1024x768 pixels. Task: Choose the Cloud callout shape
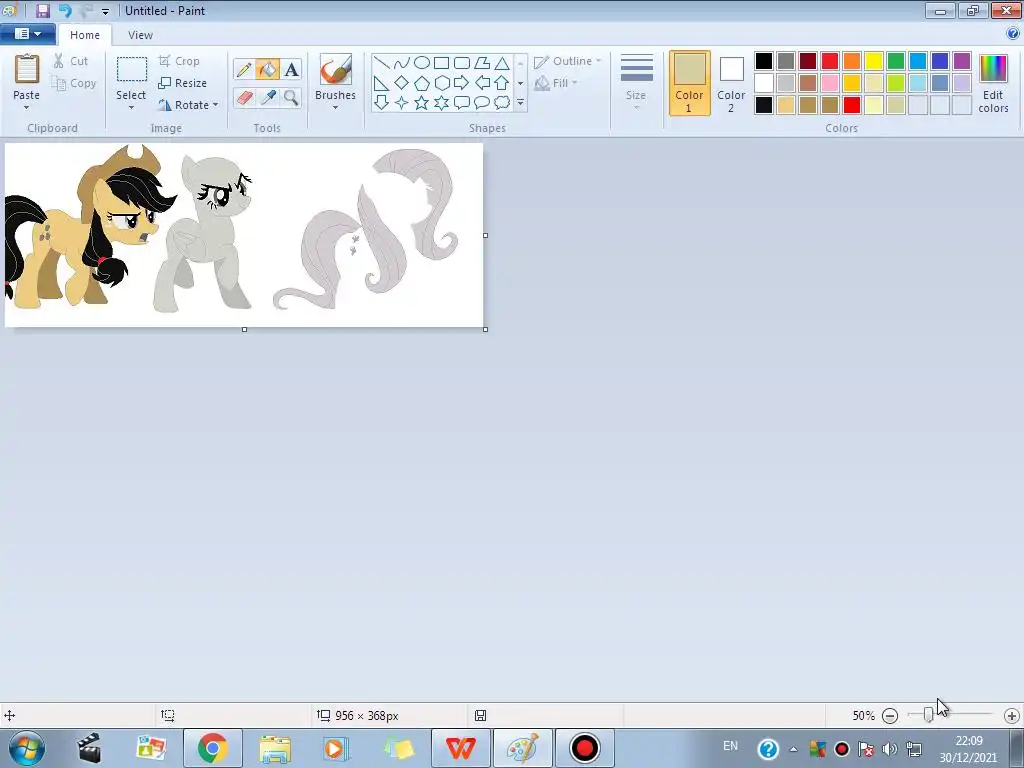[x=502, y=103]
